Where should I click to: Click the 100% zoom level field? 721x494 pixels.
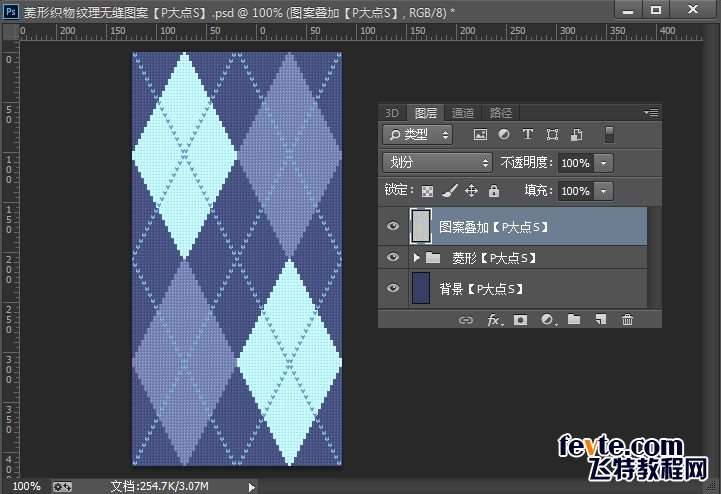click(x=26, y=486)
